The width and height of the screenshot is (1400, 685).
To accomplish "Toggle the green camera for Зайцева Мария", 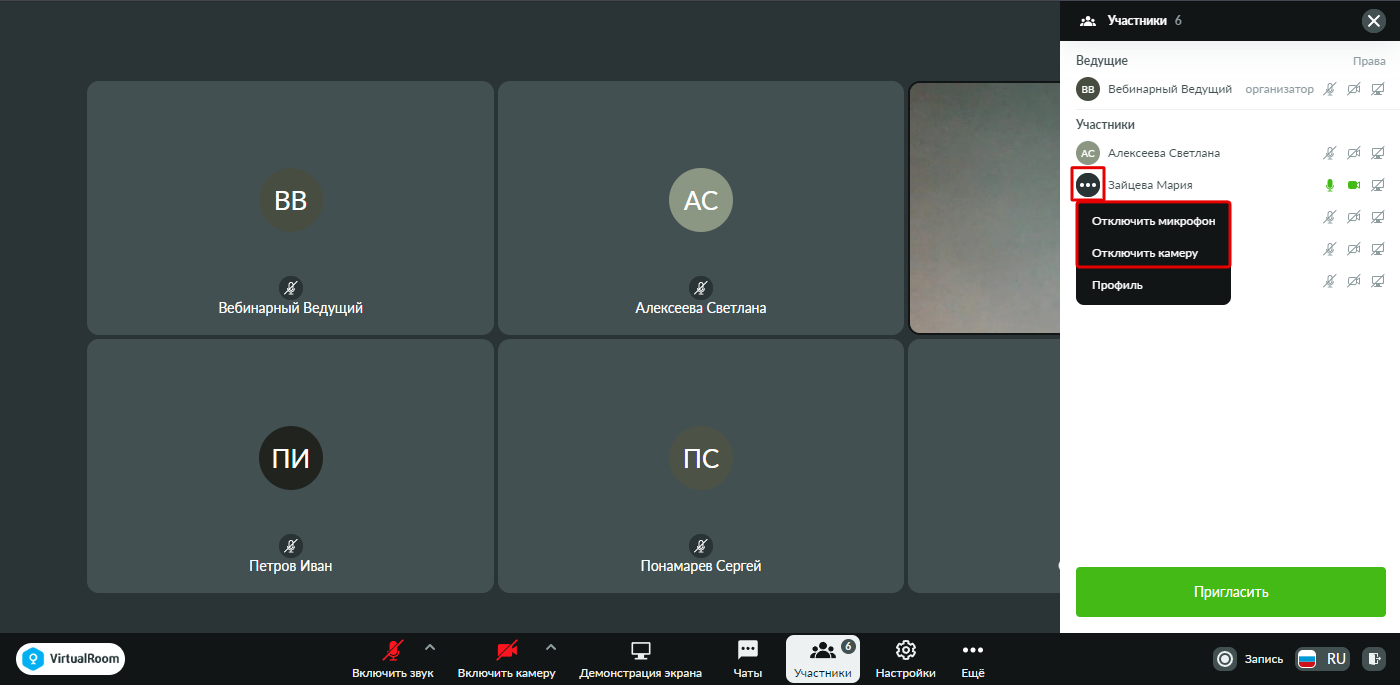I will (x=1354, y=185).
